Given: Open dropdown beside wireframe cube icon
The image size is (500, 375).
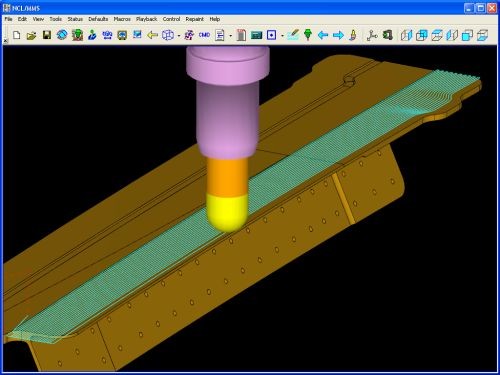Looking at the screenshot, I should pyautogui.click(x=179, y=35).
